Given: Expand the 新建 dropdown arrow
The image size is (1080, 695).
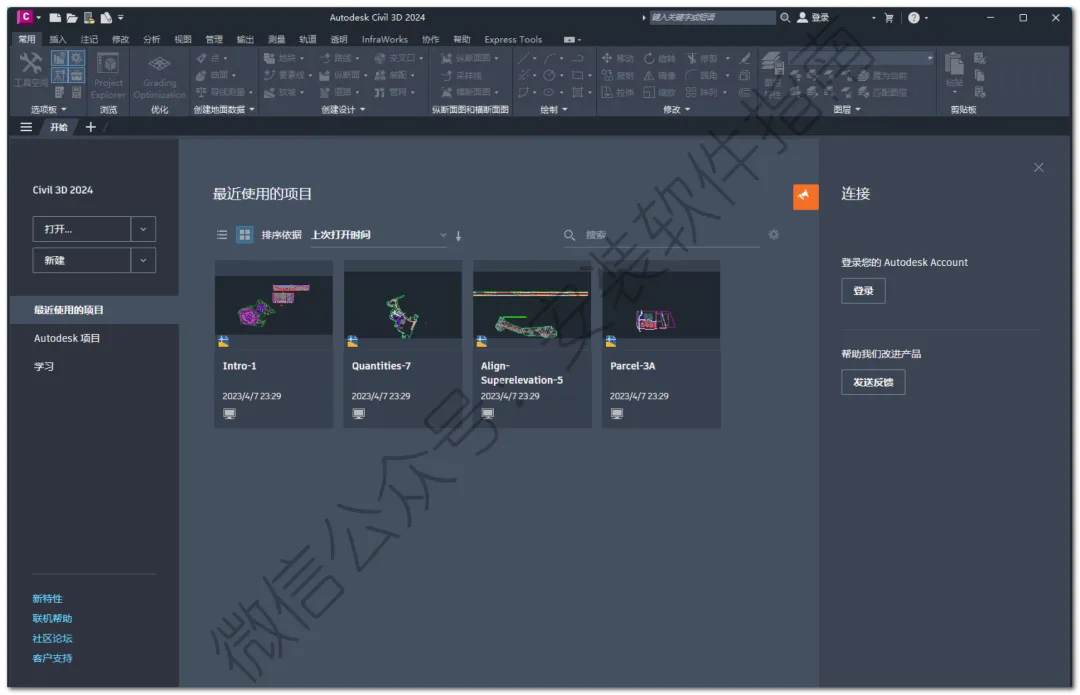Looking at the screenshot, I should 143,260.
